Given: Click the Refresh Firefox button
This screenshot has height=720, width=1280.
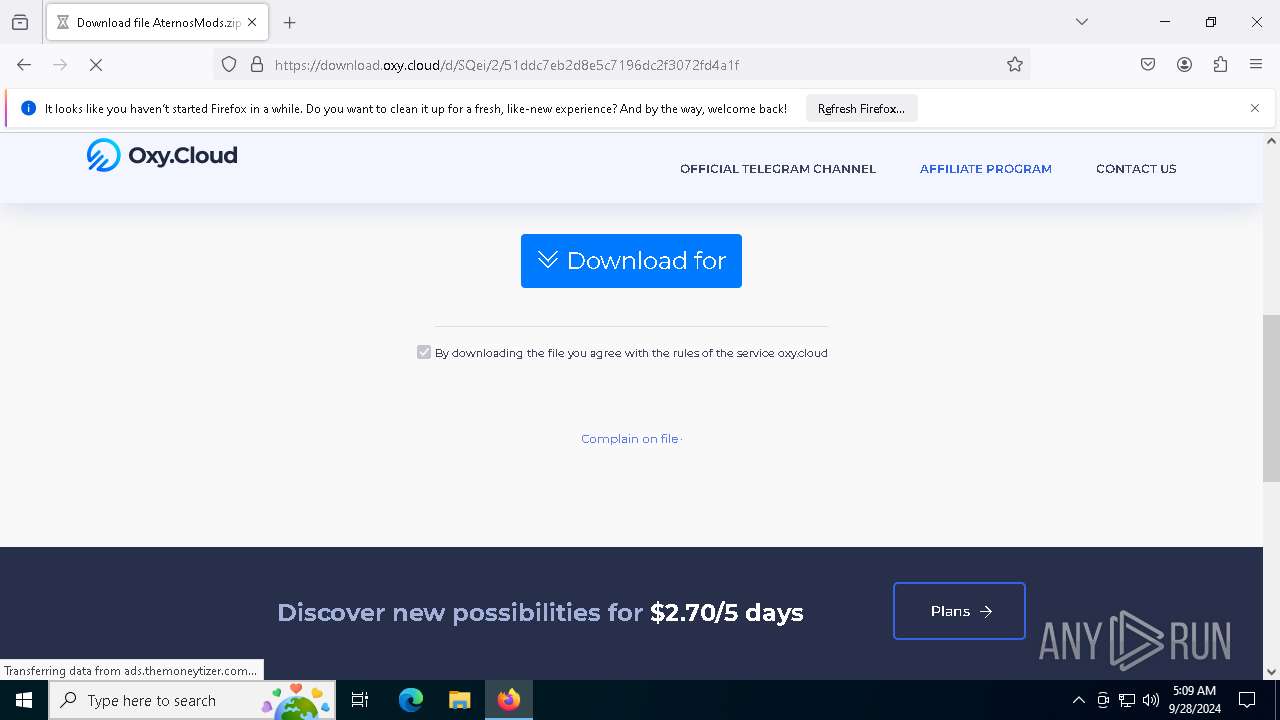Looking at the screenshot, I should pyautogui.click(x=861, y=109).
